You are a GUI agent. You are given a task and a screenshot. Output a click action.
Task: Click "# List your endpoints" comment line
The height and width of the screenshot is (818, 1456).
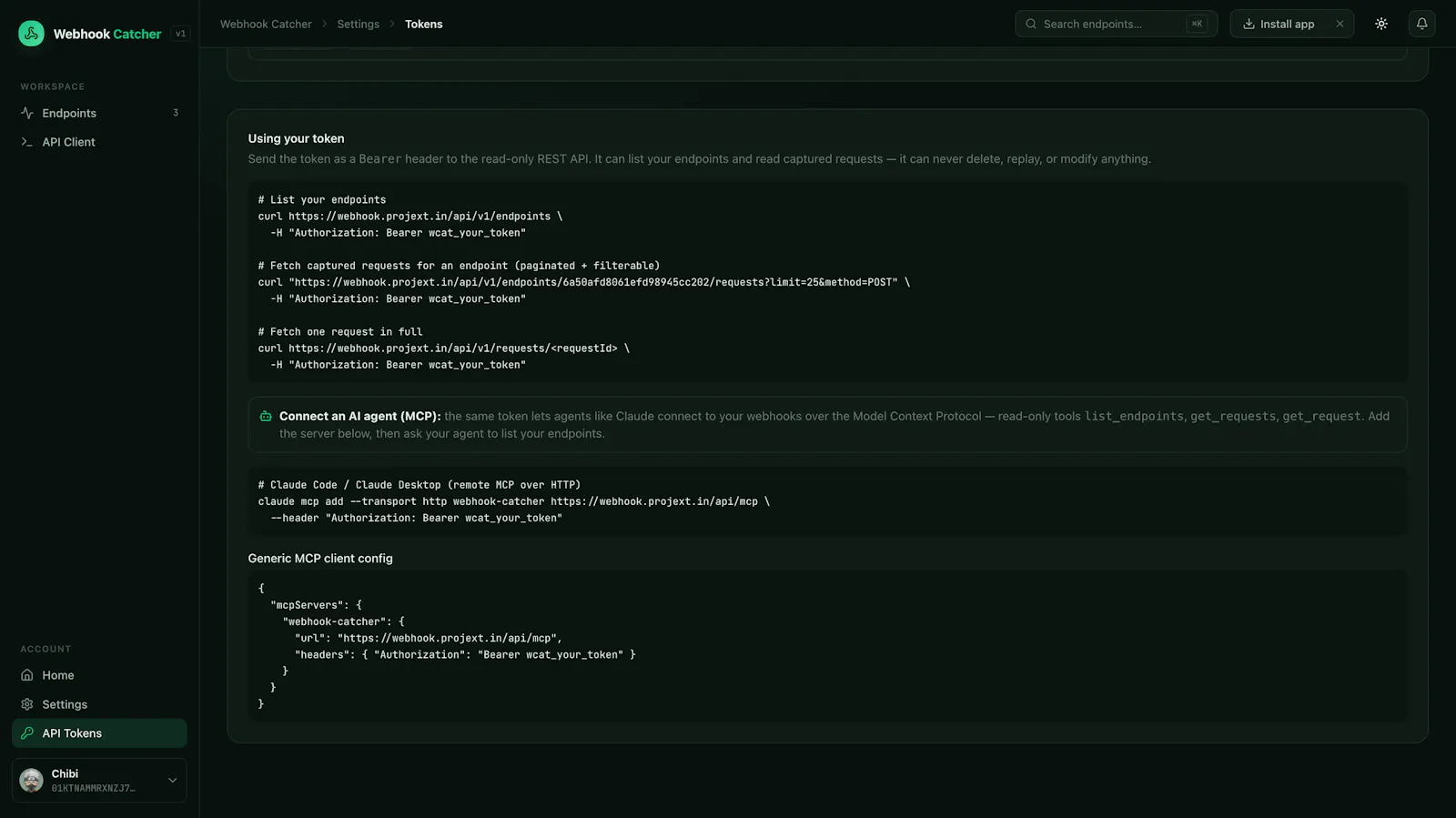(322, 200)
